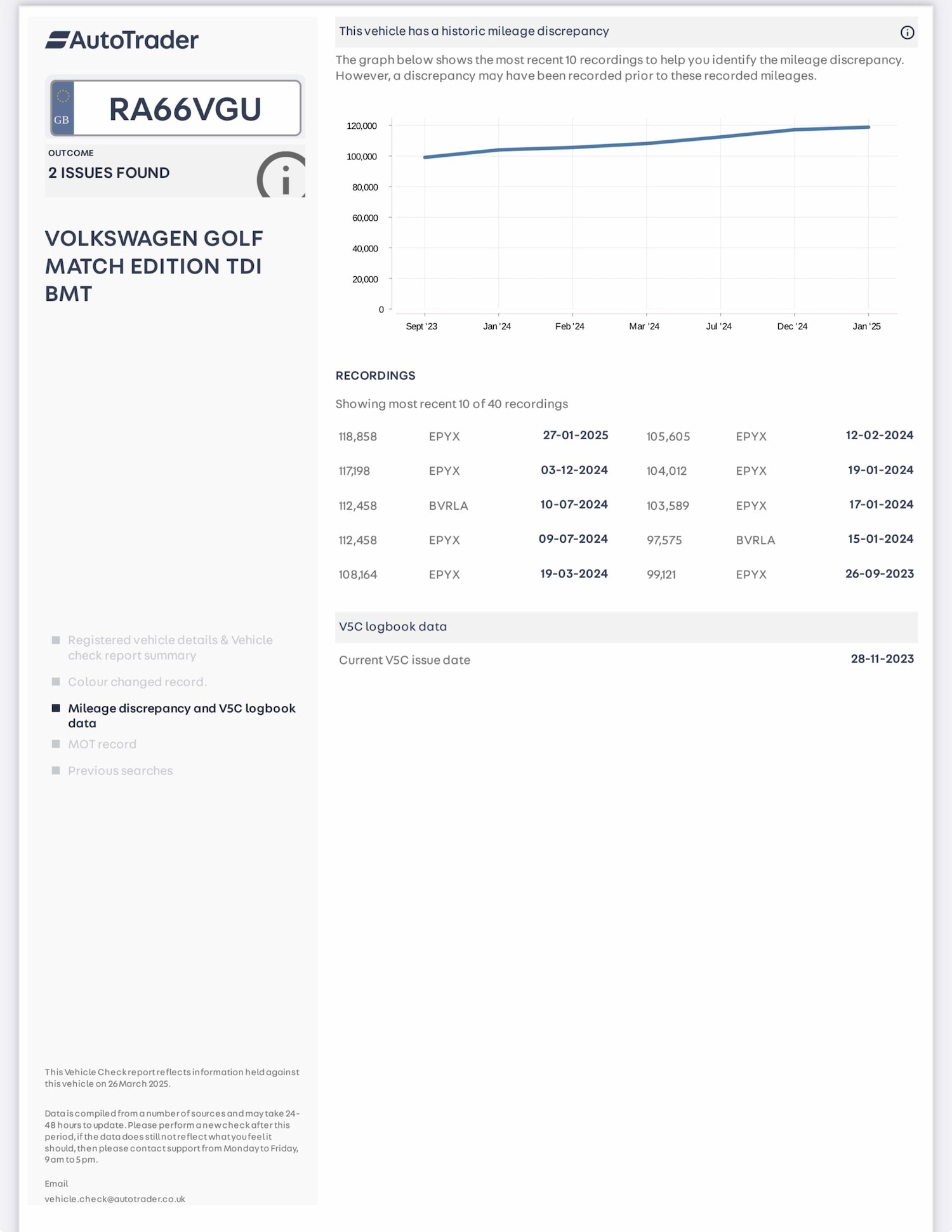Click the 118,858 mileage recording
Image resolution: width=952 pixels, height=1232 pixels.
(x=358, y=437)
